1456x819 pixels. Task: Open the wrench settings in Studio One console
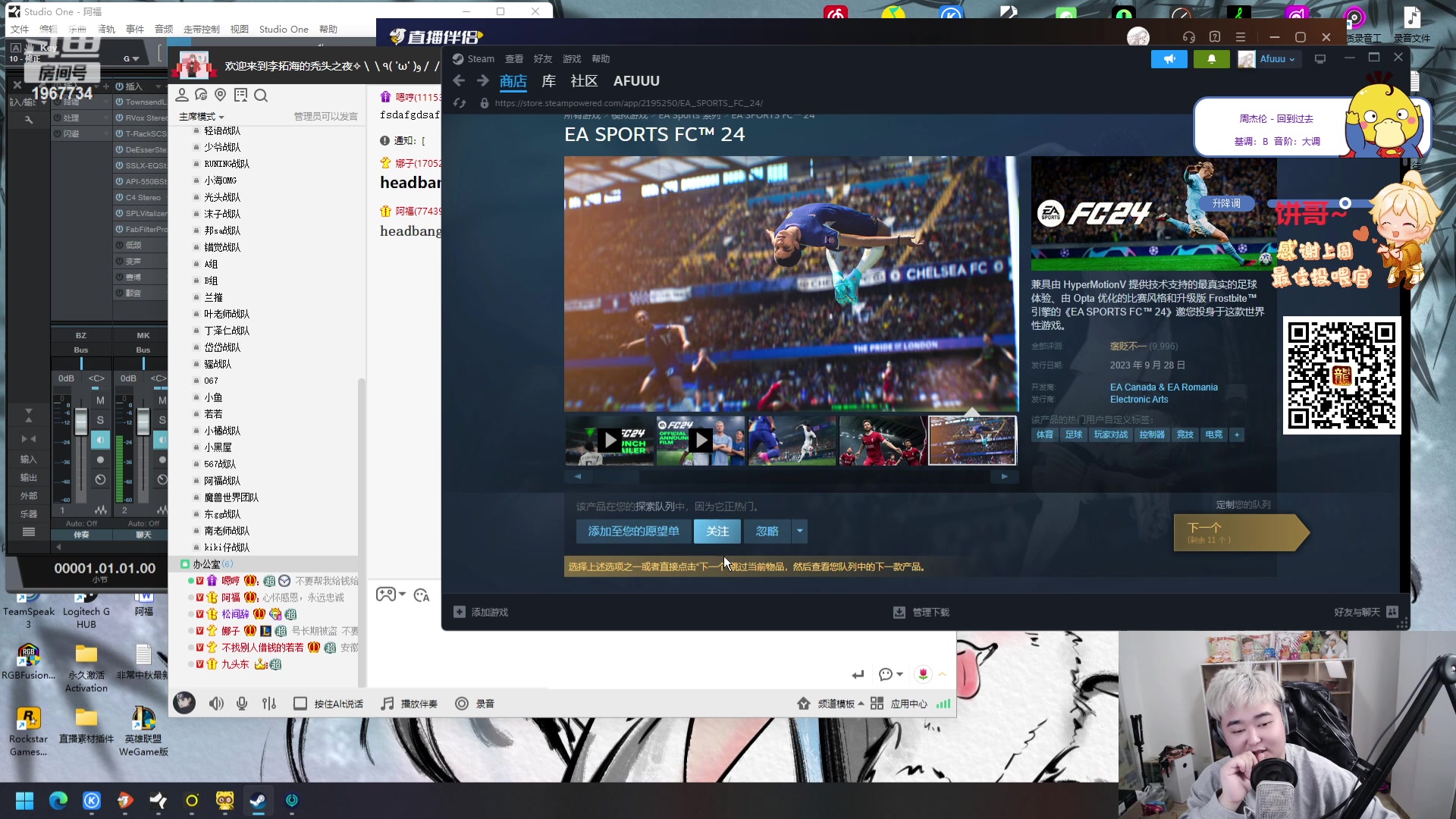pyautogui.click(x=29, y=119)
